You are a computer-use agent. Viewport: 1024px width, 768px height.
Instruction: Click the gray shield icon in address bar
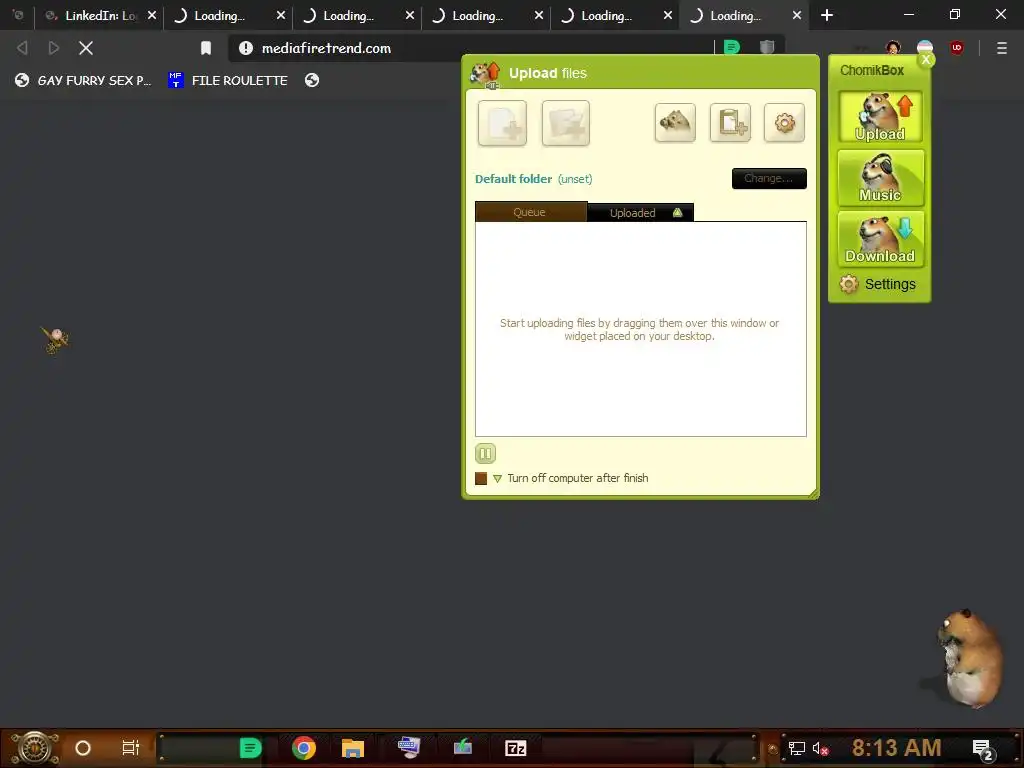point(767,48)
